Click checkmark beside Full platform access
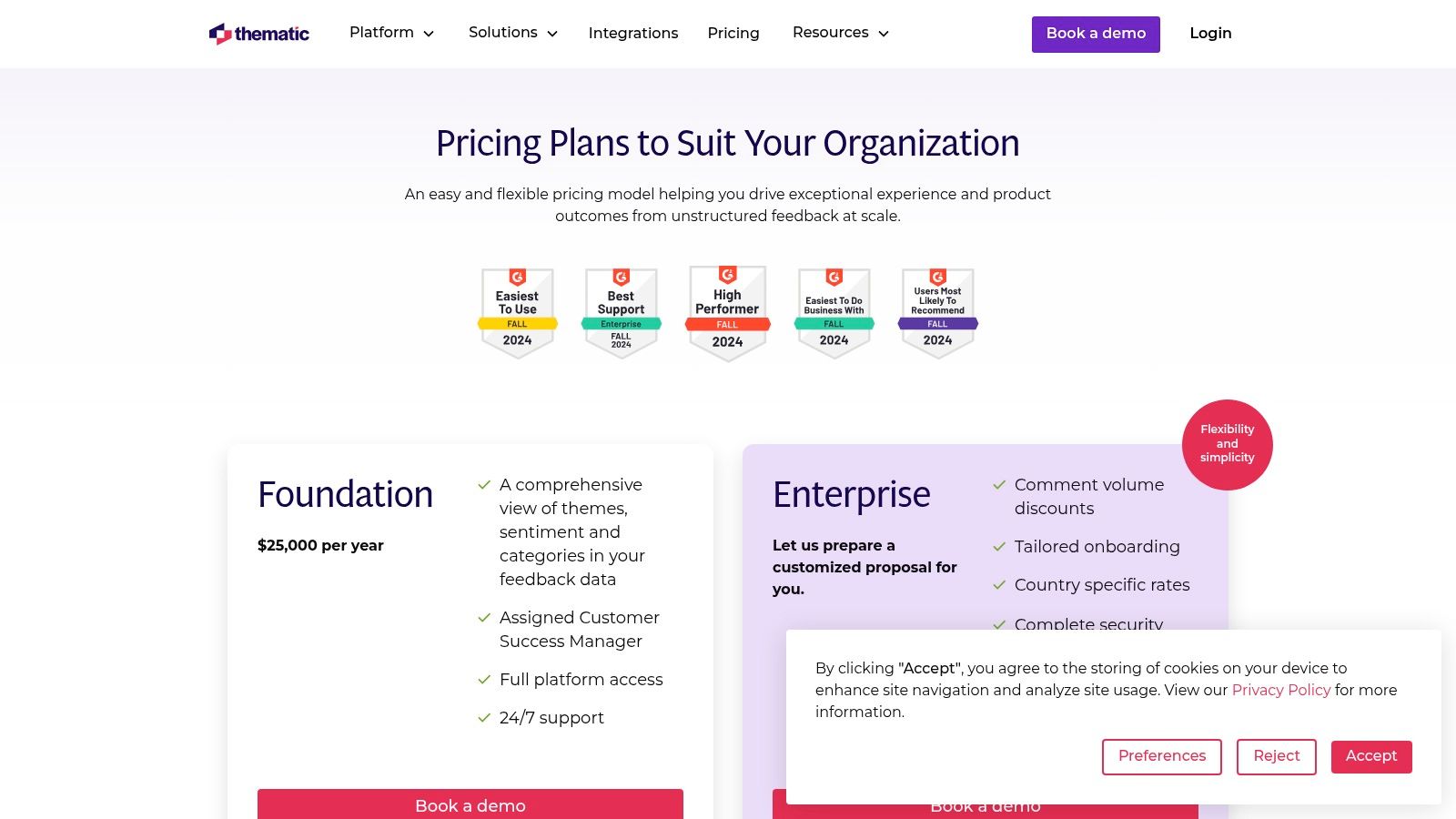 pos(484,680)
